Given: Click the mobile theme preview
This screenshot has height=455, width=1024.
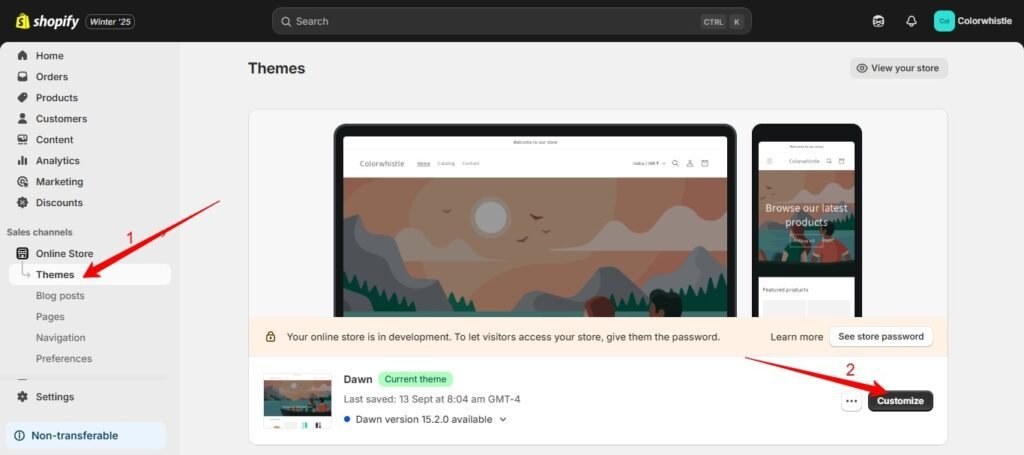Looking at the screenshot, I should point(807,221).
